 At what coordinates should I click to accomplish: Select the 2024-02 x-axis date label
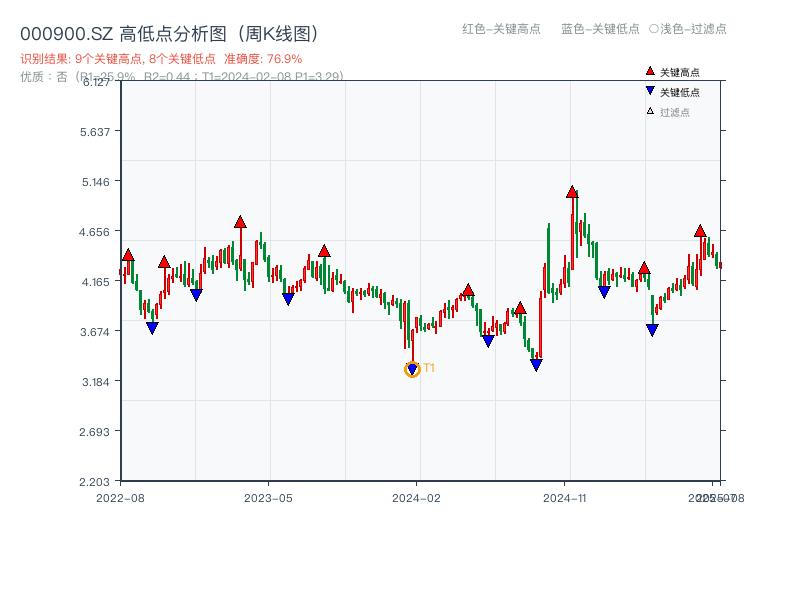(x=417, y=497)
